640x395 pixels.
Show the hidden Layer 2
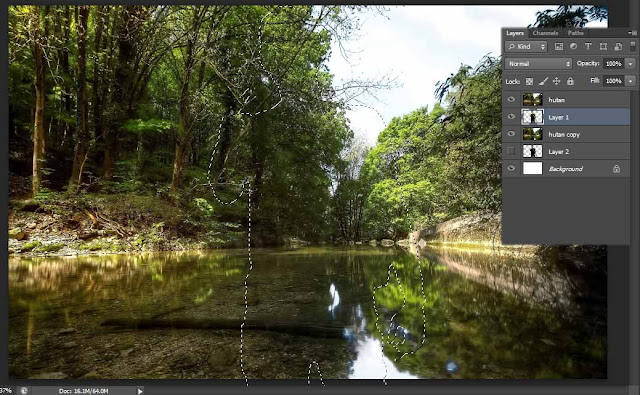[511, 151]
